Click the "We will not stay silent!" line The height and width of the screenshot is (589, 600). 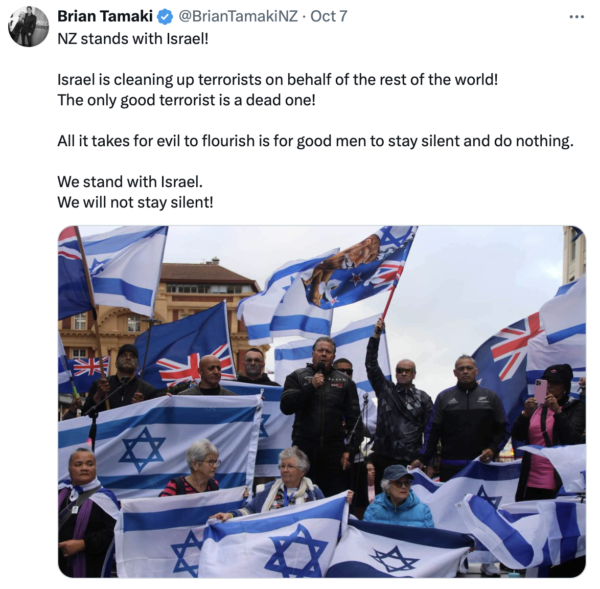tap(135, 202)
